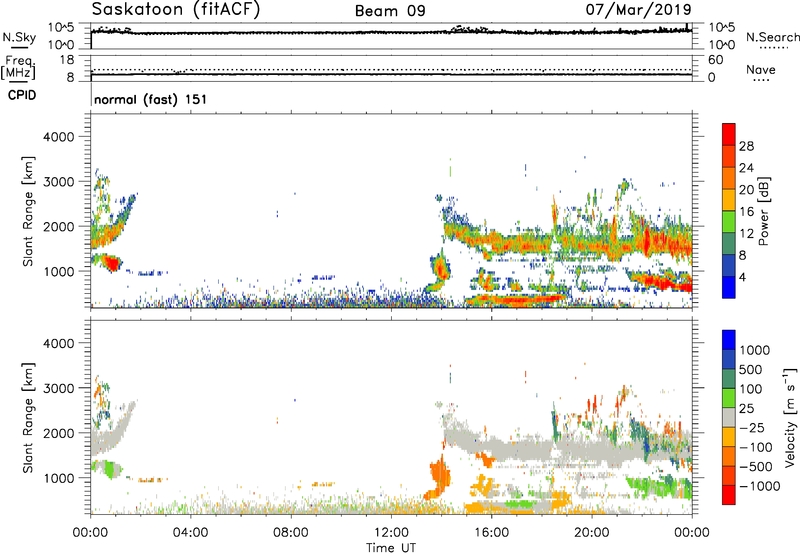Click the Velocity [m s-1] colorbar title
800x554 pixels.
point(790,417)
